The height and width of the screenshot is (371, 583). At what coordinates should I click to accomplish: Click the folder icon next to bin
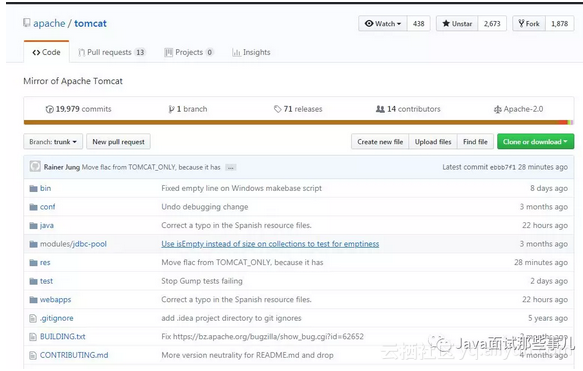coord(33,188)
